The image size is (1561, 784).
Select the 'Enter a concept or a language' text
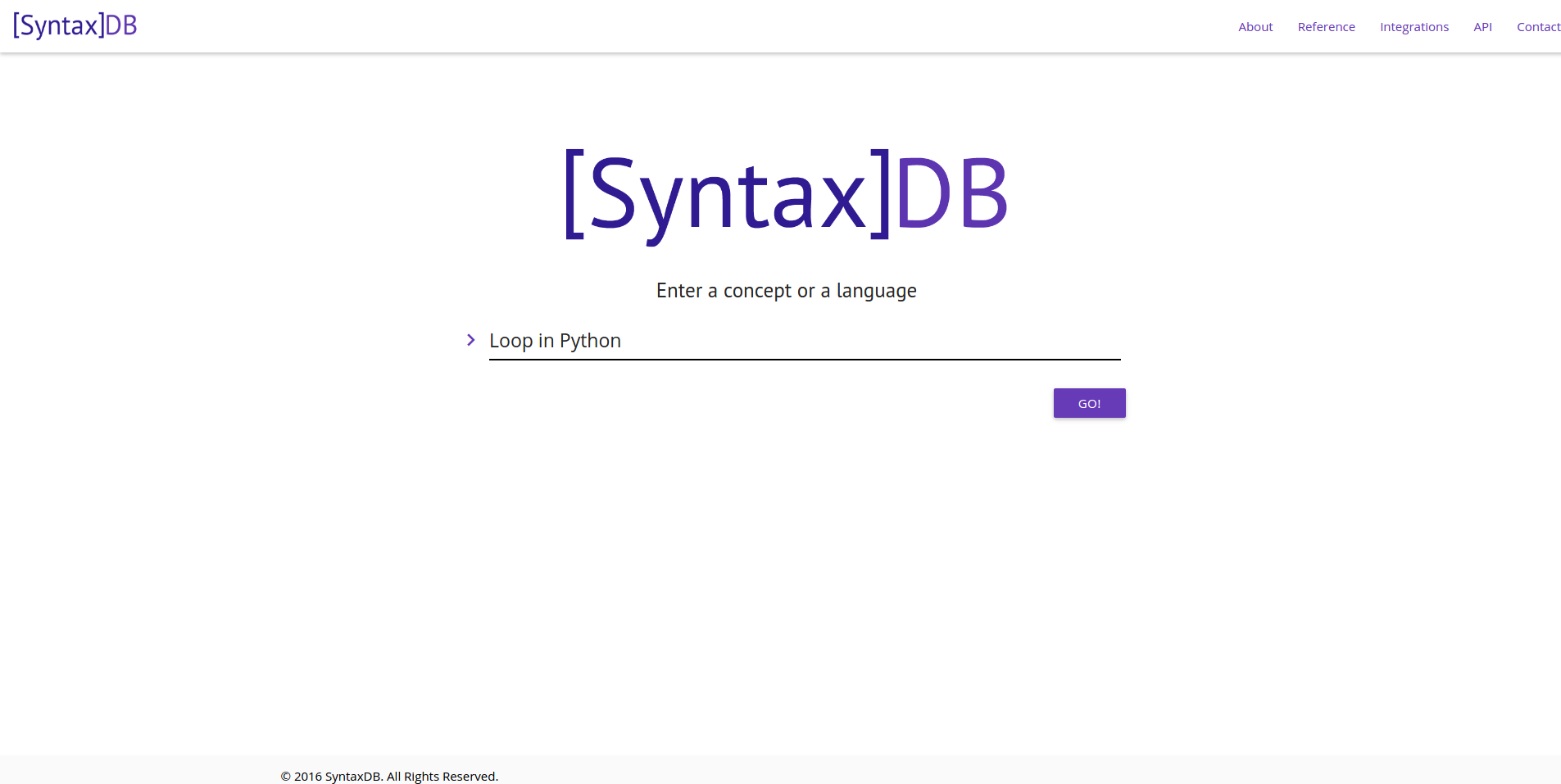point(786,291)
